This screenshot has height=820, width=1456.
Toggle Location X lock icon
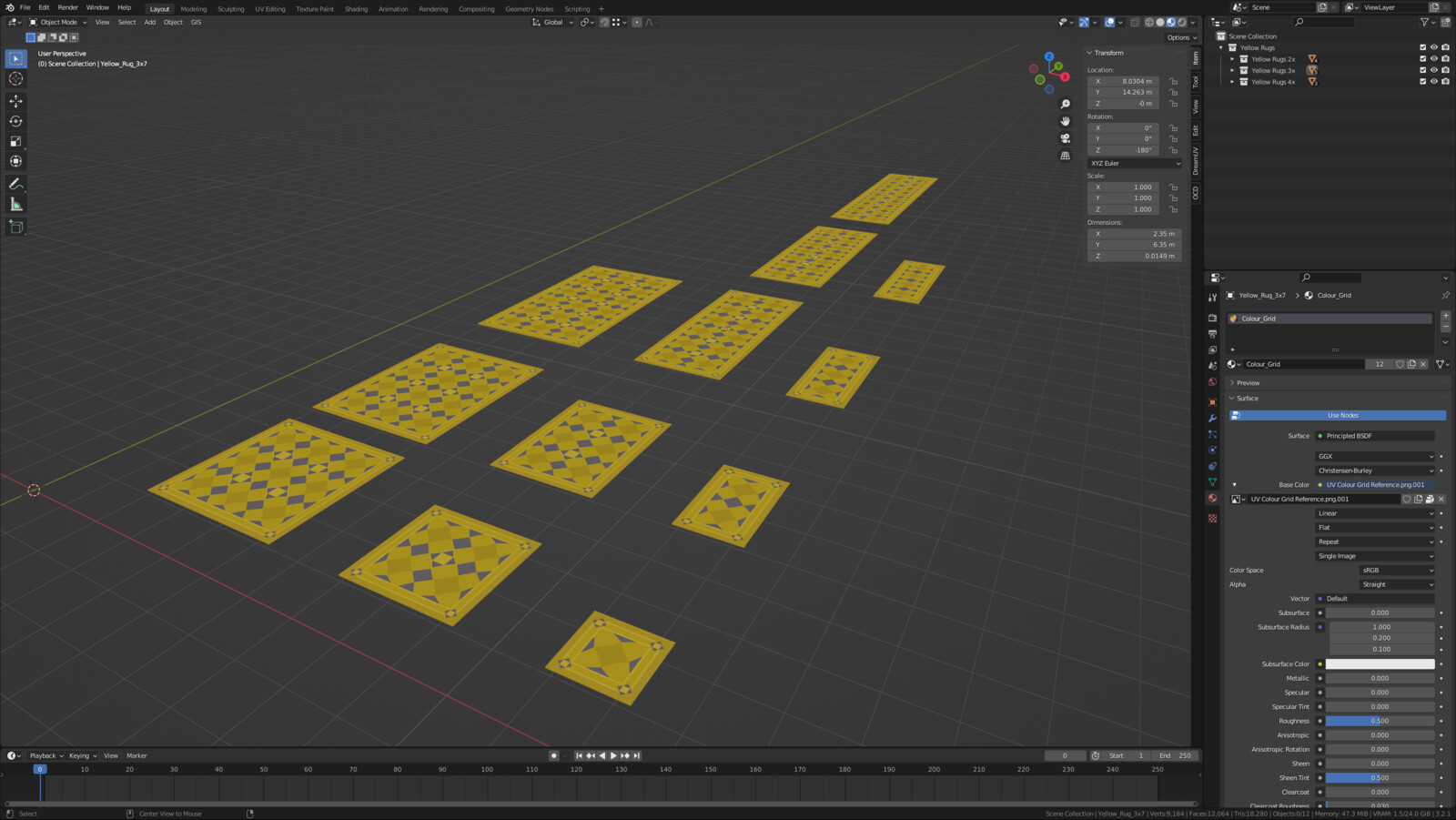(1174, 81)
